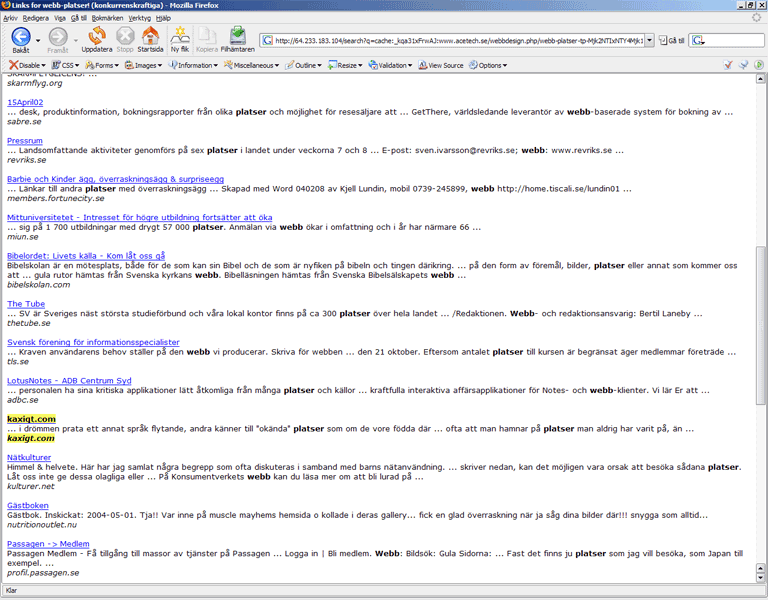Viewport: 768px width, 600px height.
Task: Click the Google search engine icon
Action: [697, 41]
